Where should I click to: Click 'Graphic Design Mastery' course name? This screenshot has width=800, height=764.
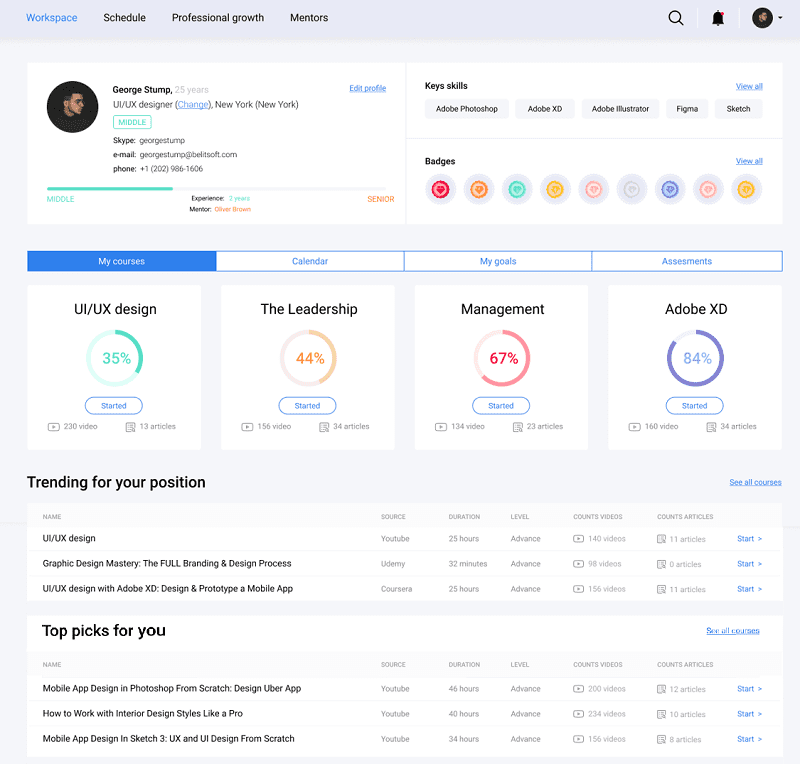pyautogui.click(x=167, y=563)
